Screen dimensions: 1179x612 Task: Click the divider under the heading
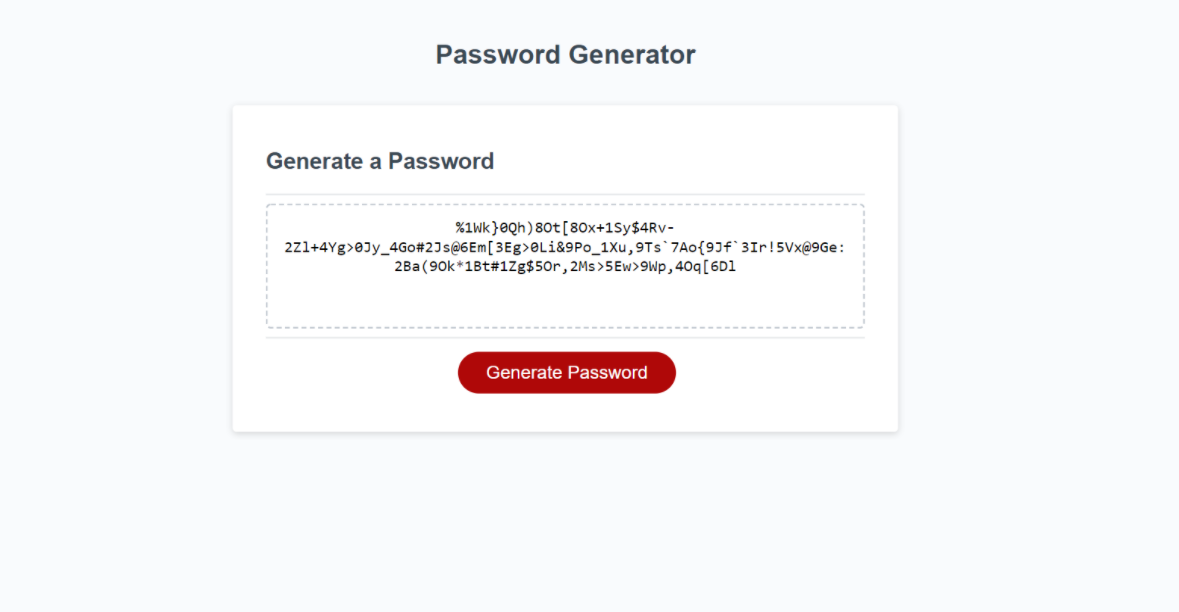pyautogui.click(x=566, y=192)
